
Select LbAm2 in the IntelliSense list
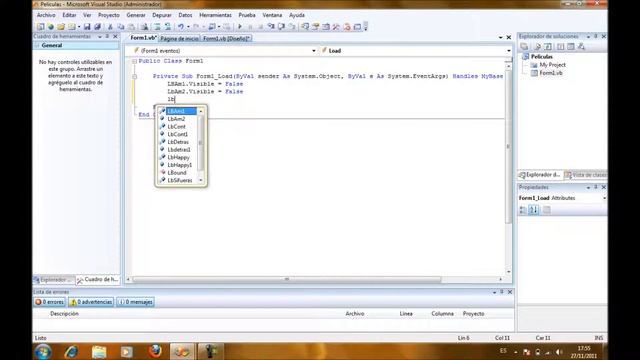coord(176,119)
